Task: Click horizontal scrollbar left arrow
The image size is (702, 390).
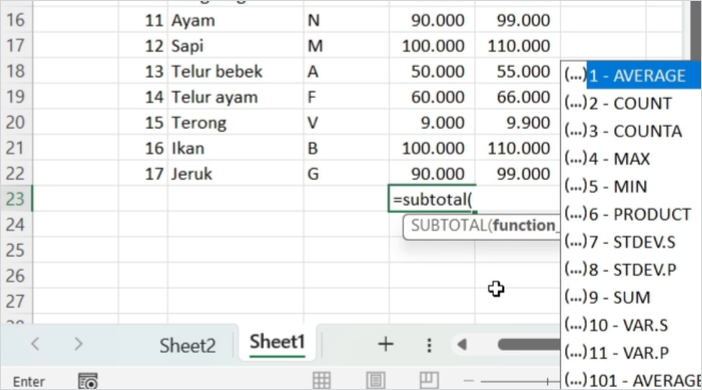Action: 462,344
